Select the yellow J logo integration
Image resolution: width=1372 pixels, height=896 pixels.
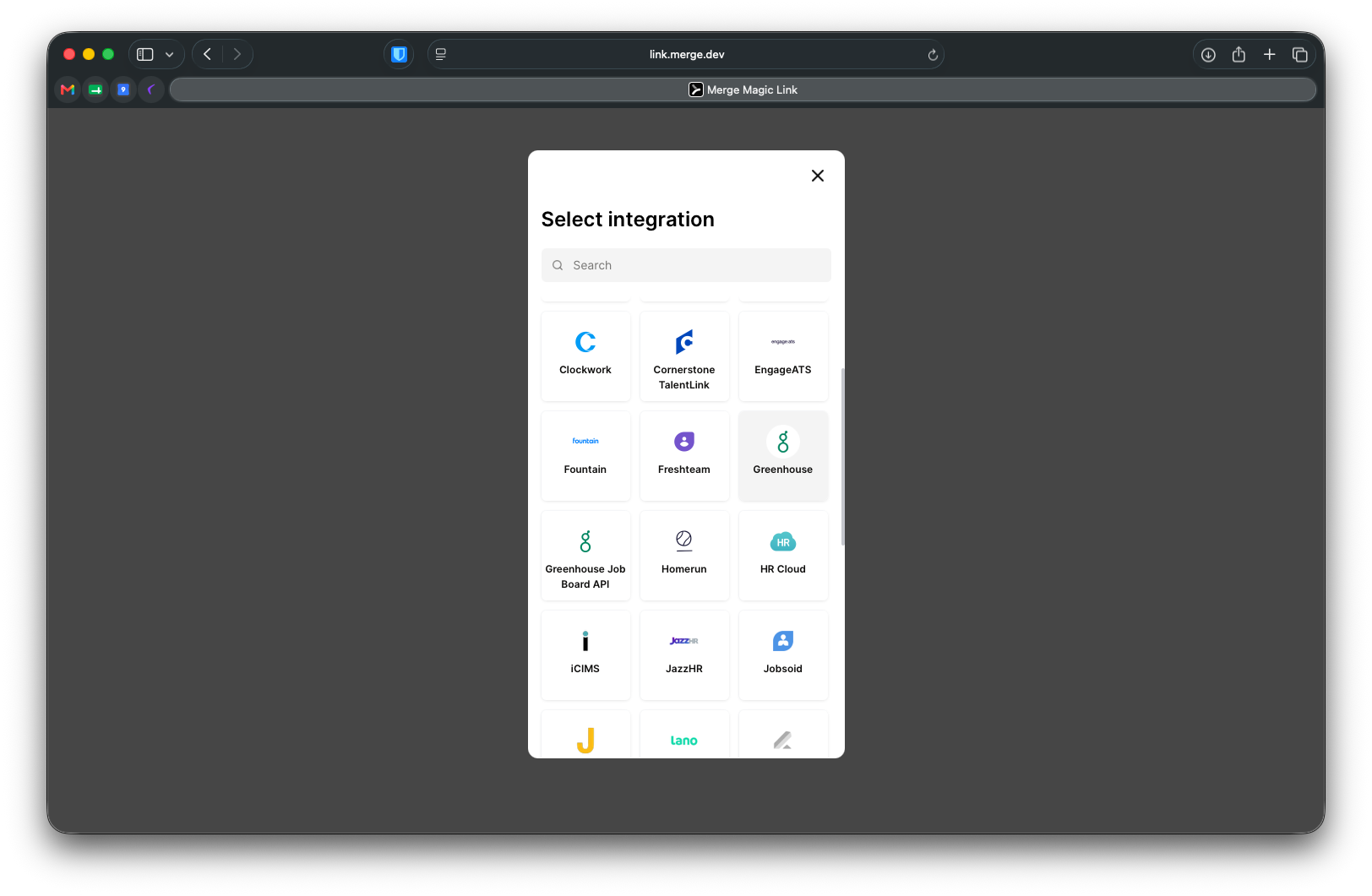click(585, 735)
